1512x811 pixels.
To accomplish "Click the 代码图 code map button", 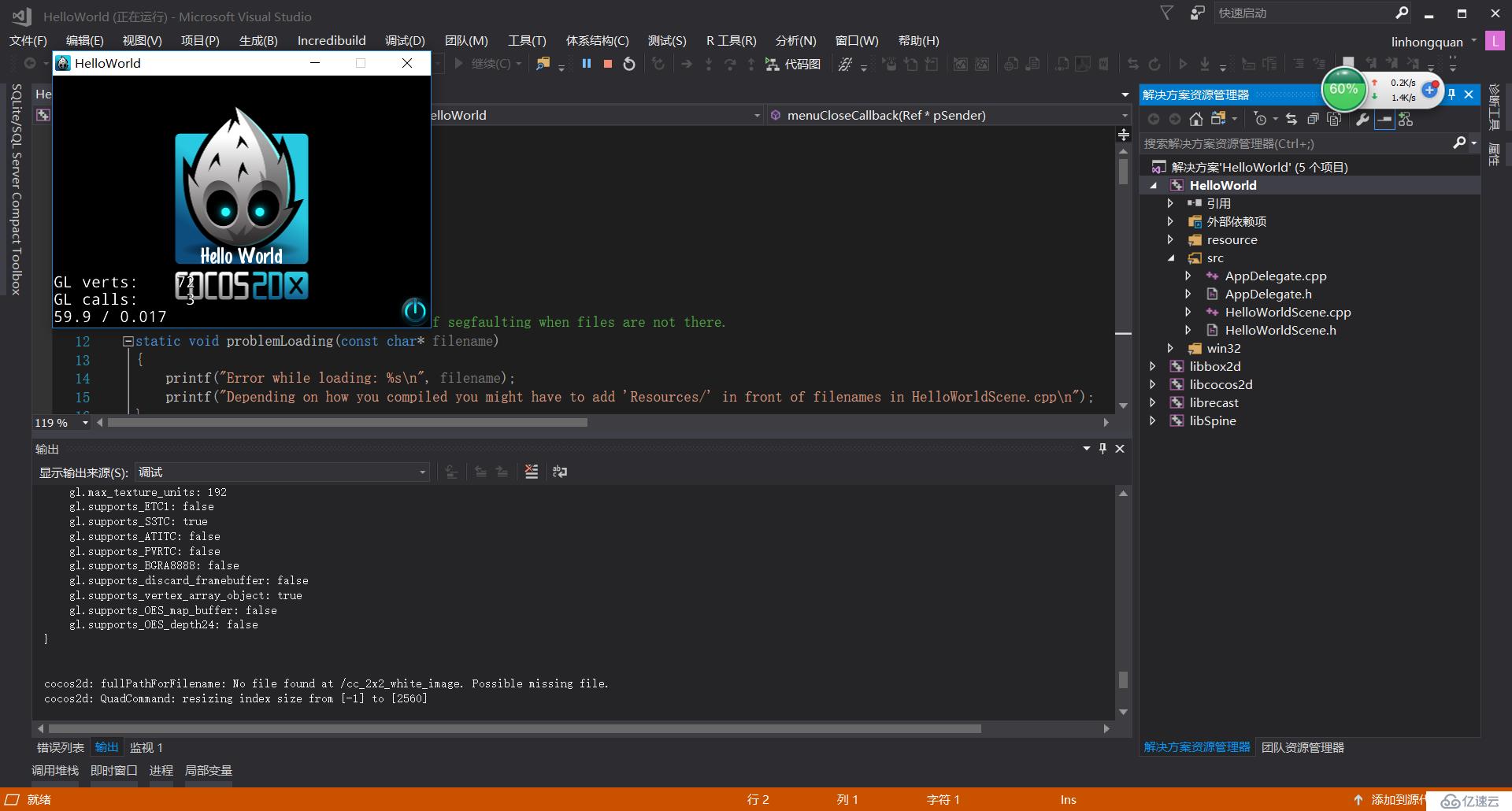I will click(793, 64).
